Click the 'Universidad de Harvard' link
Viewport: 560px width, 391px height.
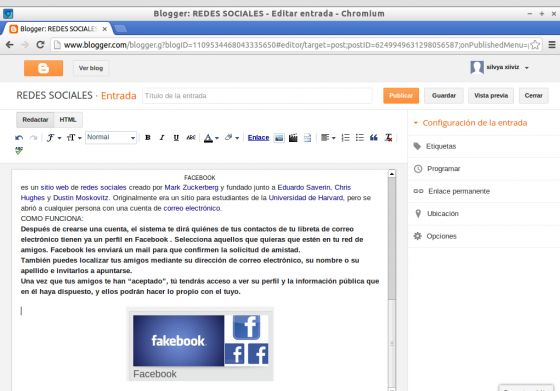(x=306, y=197)
